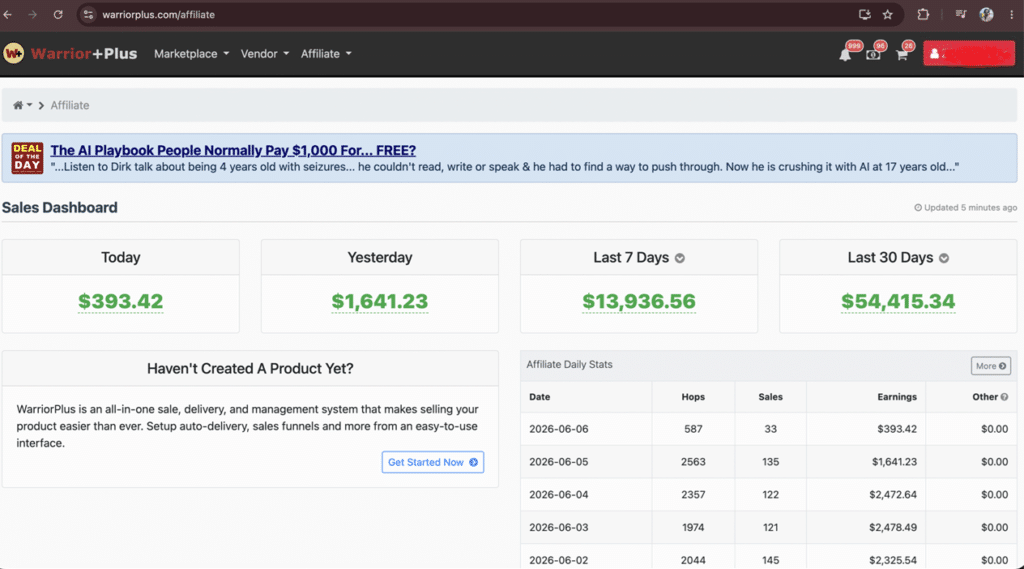Expand the Vendor menu
This screenshot has width=1024, height=569.
(x=264, y=54)
